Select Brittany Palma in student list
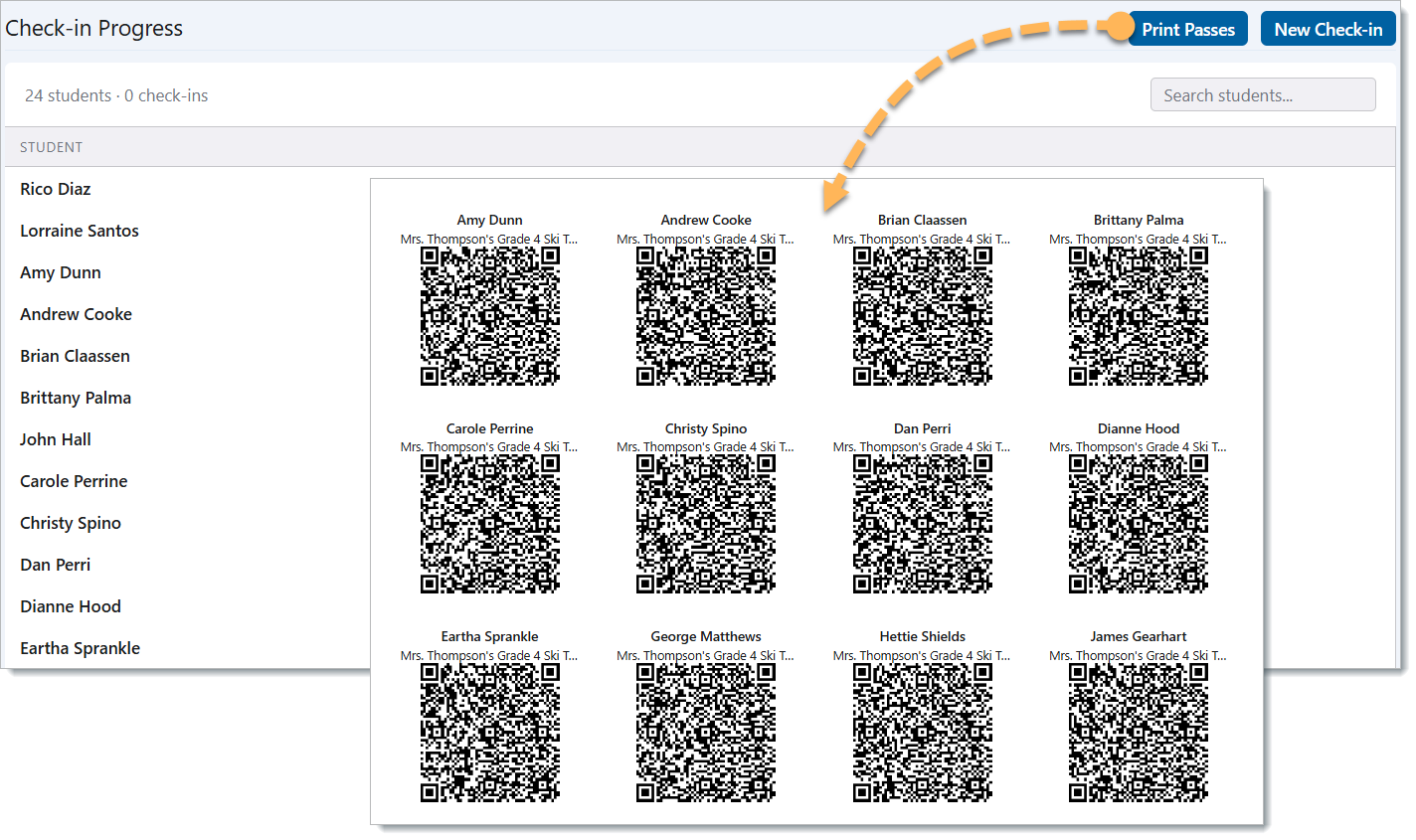 76,398
